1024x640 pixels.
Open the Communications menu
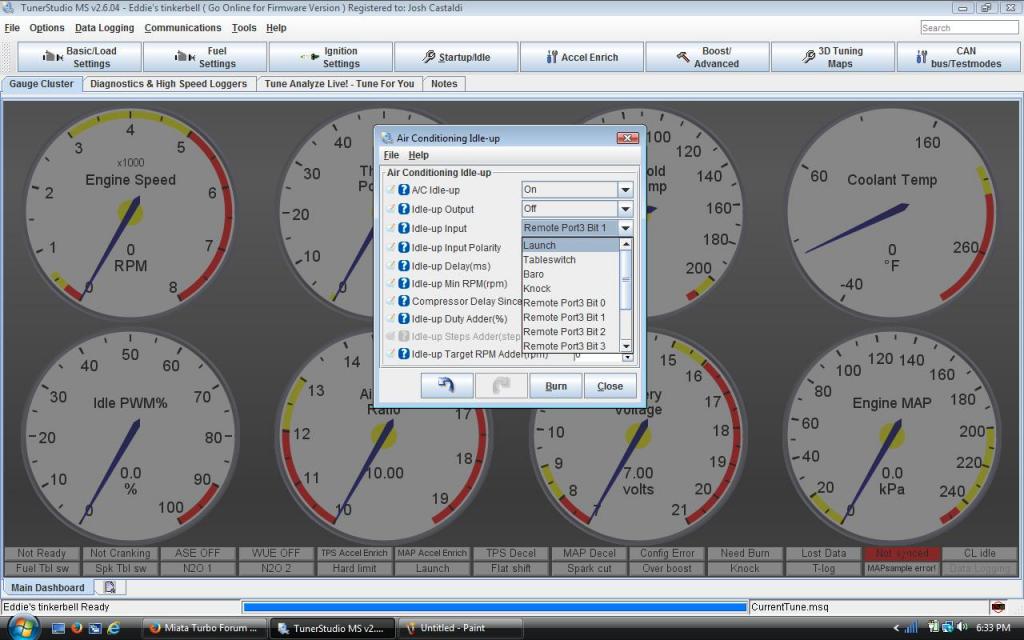pos(183,28)
